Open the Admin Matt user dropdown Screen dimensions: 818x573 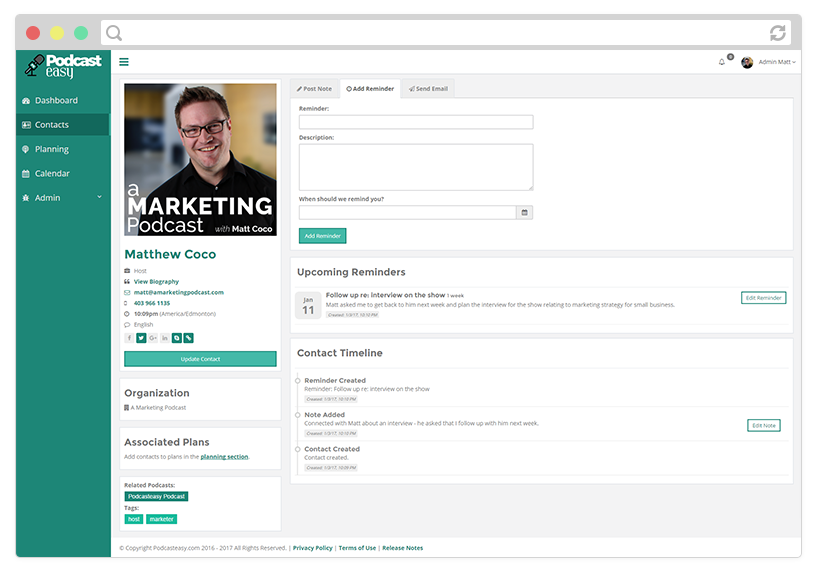(777, 62)
